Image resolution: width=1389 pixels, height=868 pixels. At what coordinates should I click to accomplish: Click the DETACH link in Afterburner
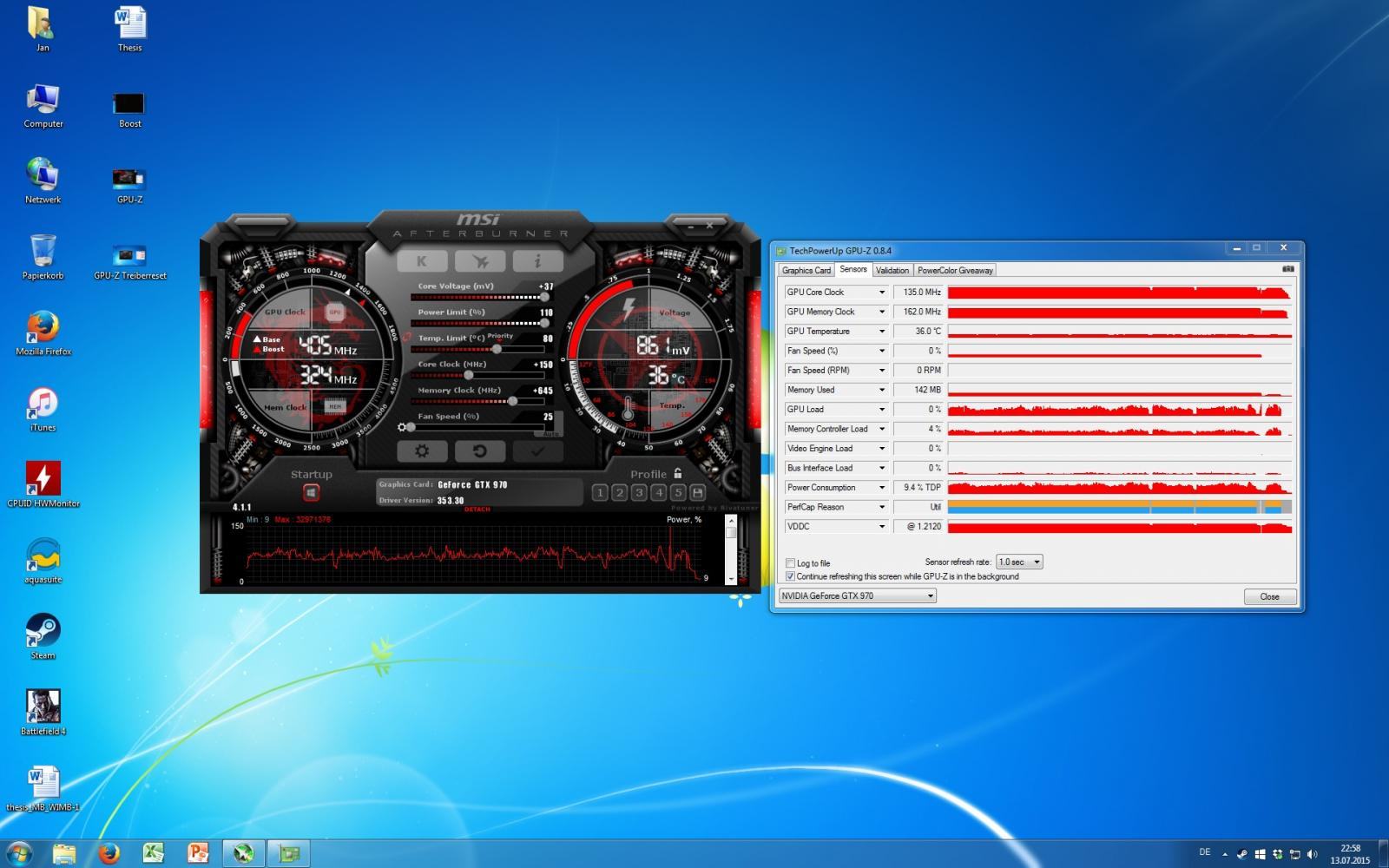[x=477, y=510]
